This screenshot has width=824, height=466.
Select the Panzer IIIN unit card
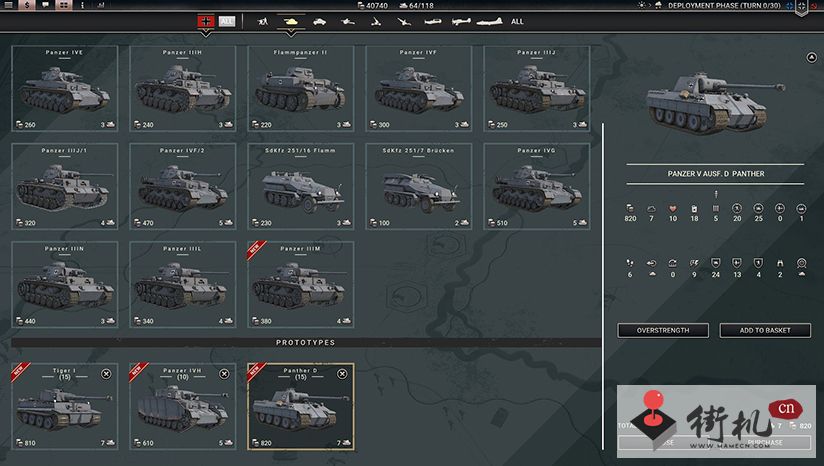pyautogui.click(x=65, y=285)
